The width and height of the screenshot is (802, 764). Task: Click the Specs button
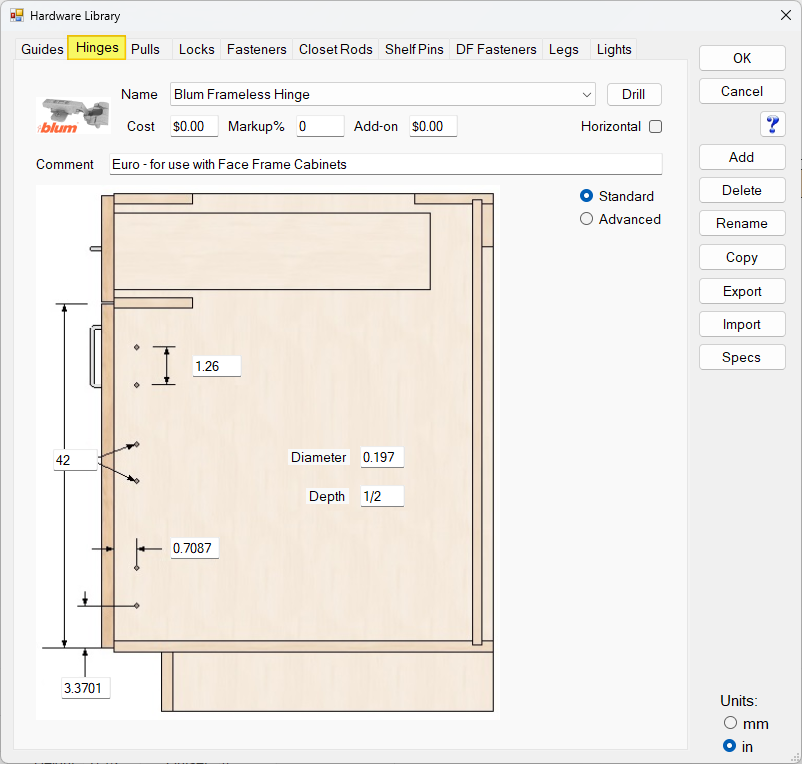742,357
